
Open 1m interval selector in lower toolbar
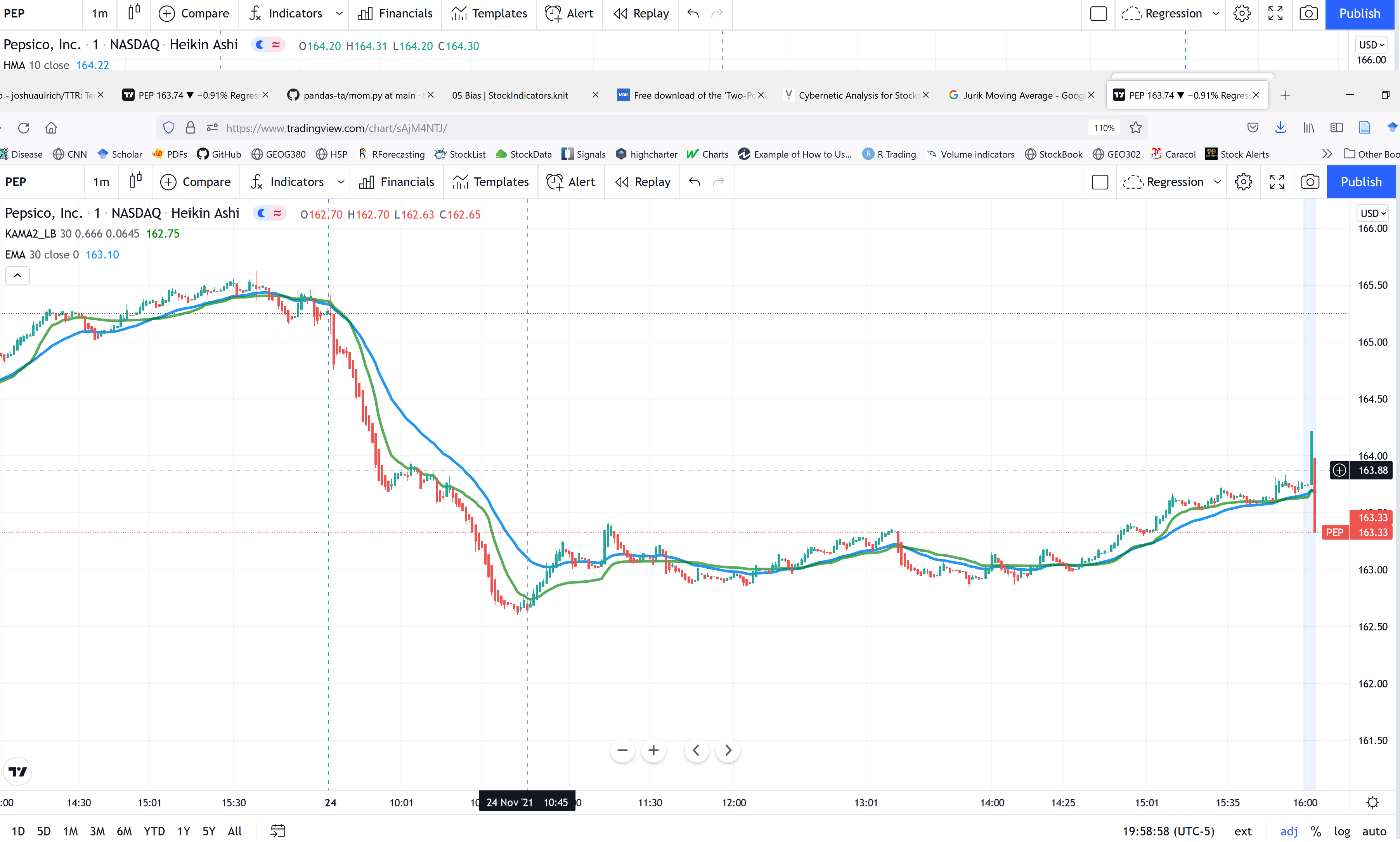pos(101,182)
